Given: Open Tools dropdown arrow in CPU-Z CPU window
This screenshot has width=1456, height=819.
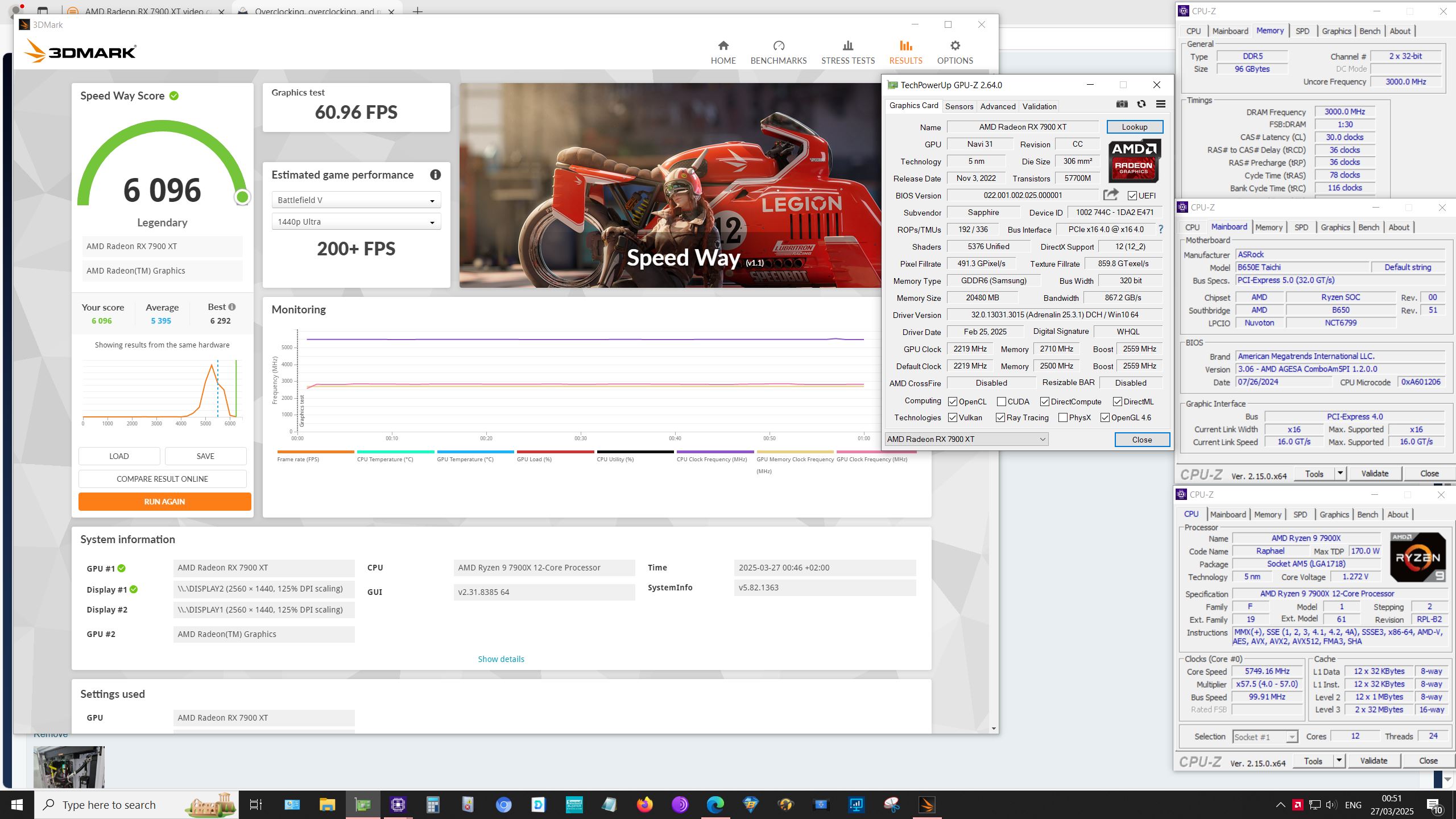Looking at the screenshot, I should click(1339, 760).
